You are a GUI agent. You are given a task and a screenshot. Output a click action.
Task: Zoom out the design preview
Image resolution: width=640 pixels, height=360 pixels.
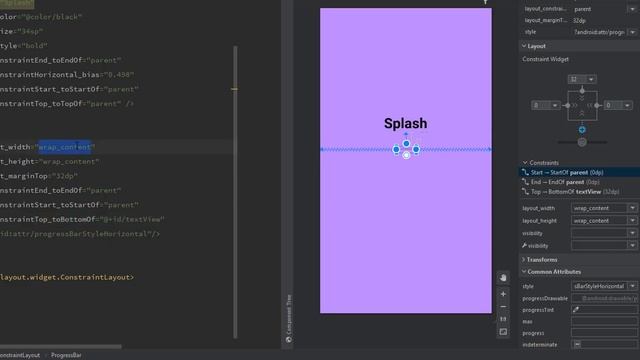[x=503, y=307]
